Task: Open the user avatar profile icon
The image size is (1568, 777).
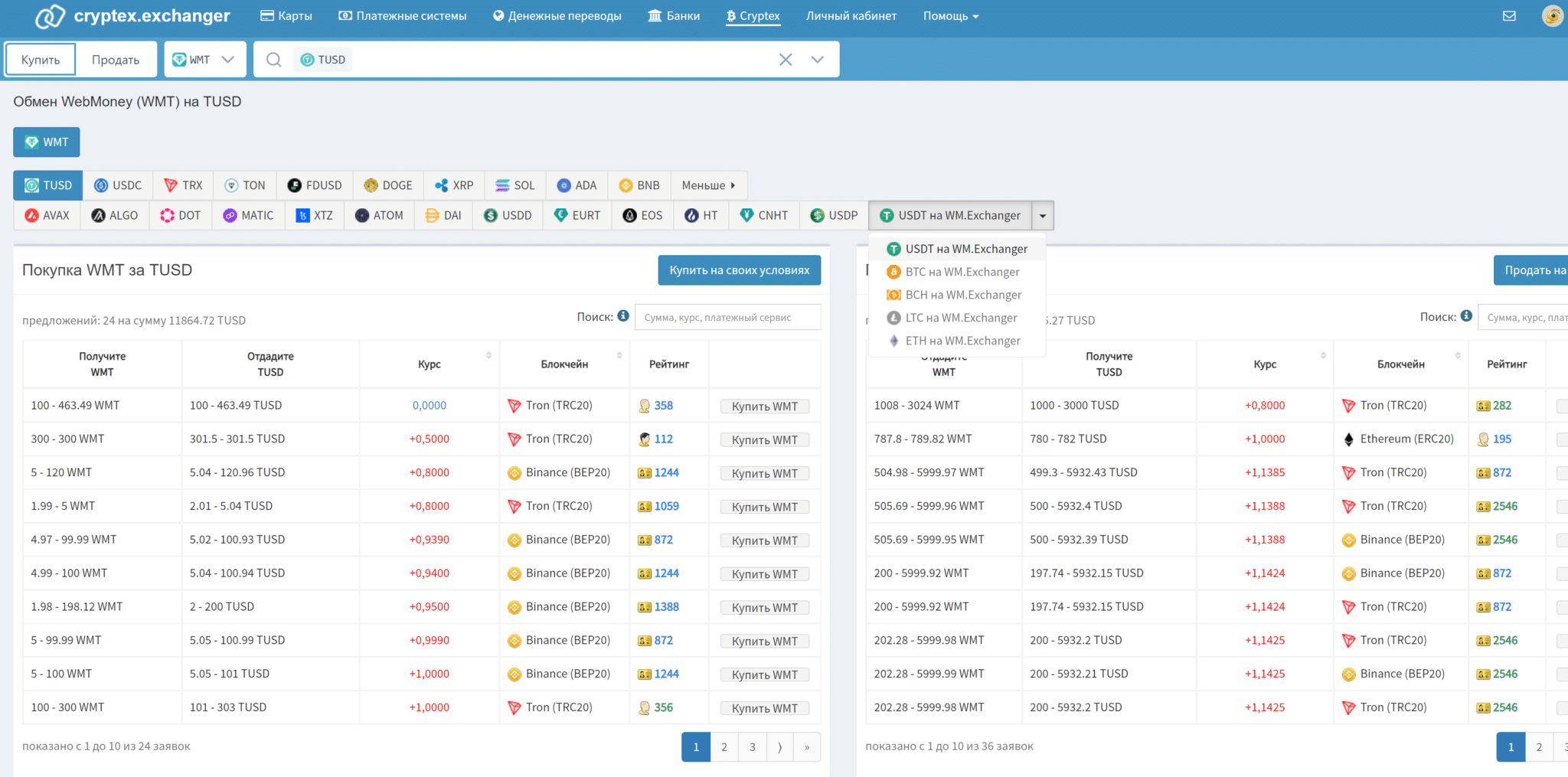Action: [1552, 16]
